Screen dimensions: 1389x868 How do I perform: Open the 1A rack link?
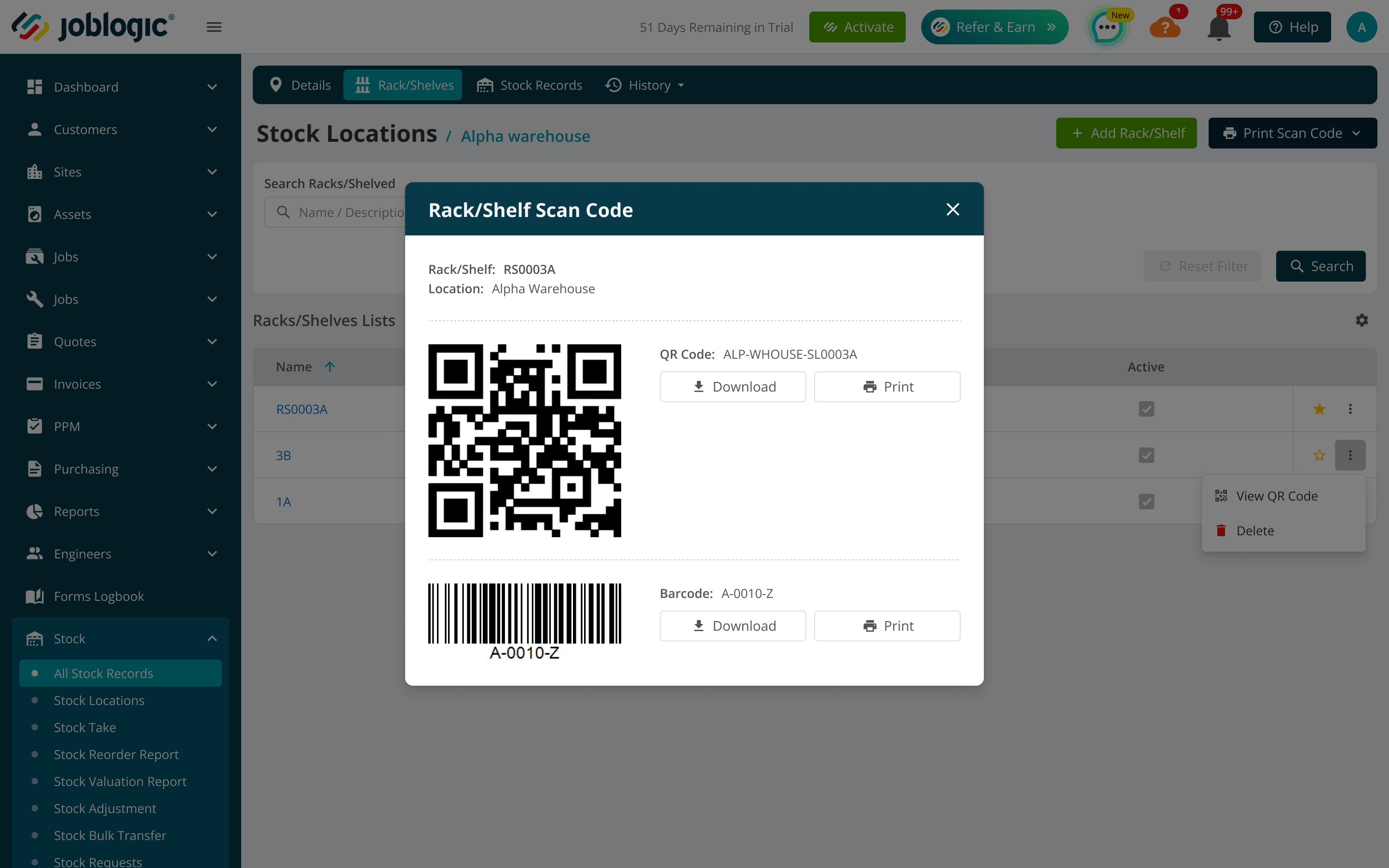284,502
